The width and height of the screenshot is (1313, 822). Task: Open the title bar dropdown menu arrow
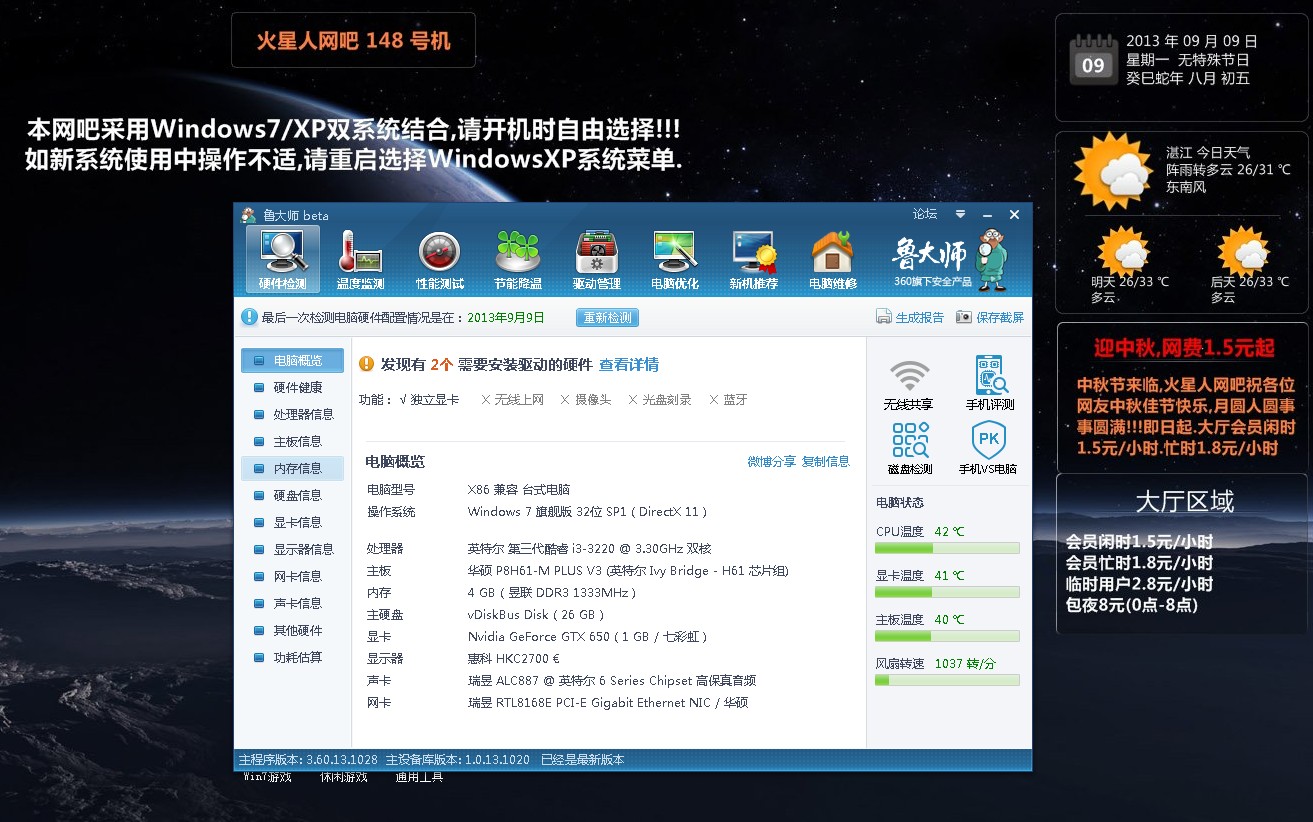[x=960, y=214]
